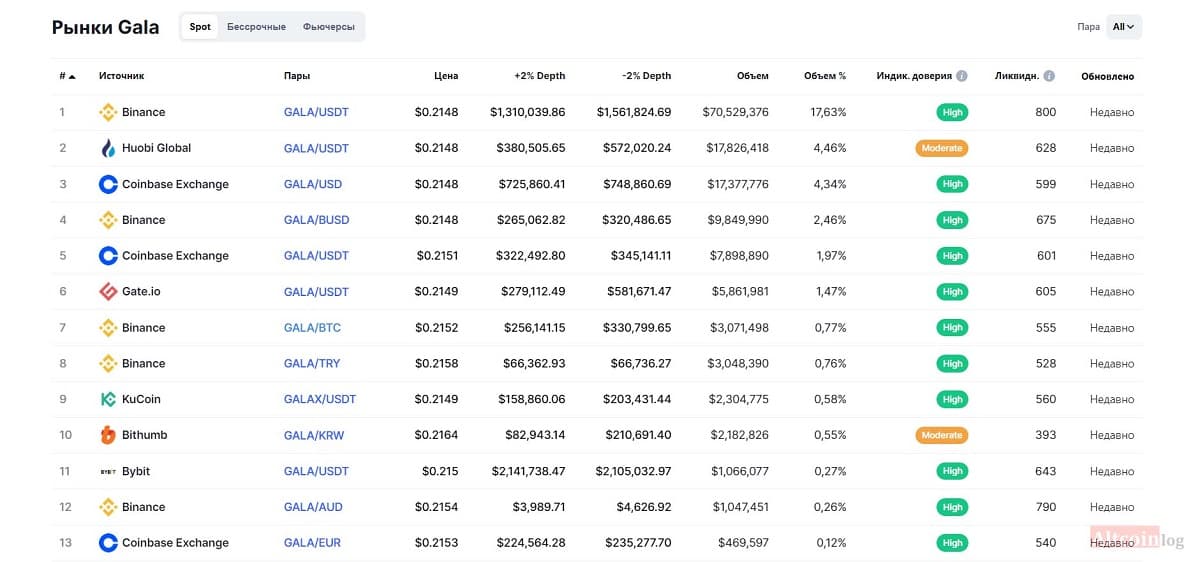
Task: Click volume value $70,529,376
Action: point(736,112)
